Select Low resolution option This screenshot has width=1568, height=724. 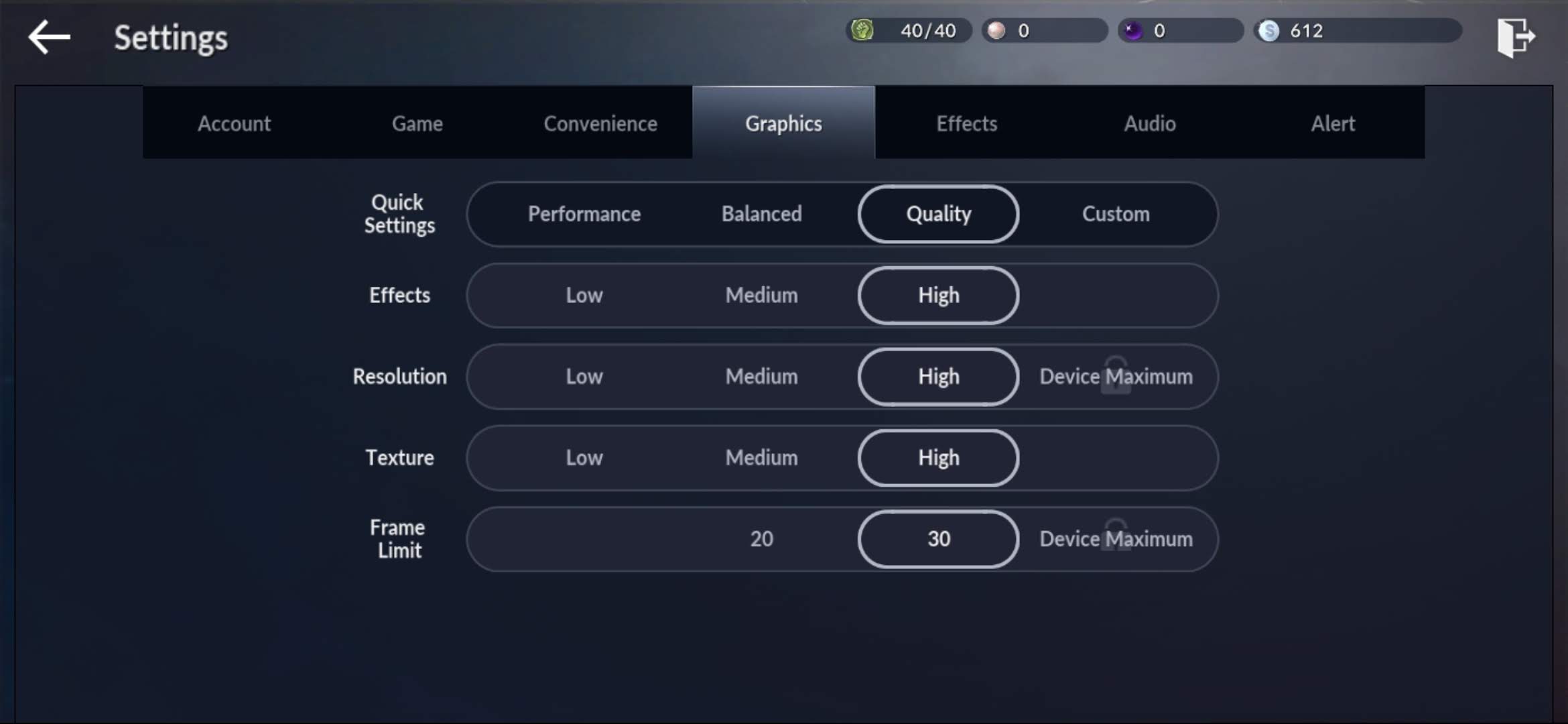584,376
